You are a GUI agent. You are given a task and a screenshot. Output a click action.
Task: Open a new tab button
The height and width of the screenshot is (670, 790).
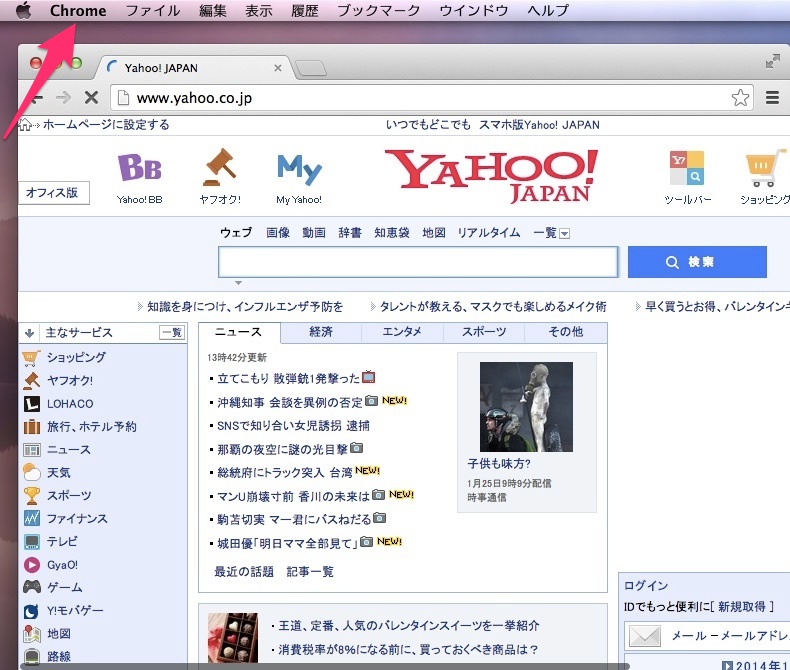311,68
